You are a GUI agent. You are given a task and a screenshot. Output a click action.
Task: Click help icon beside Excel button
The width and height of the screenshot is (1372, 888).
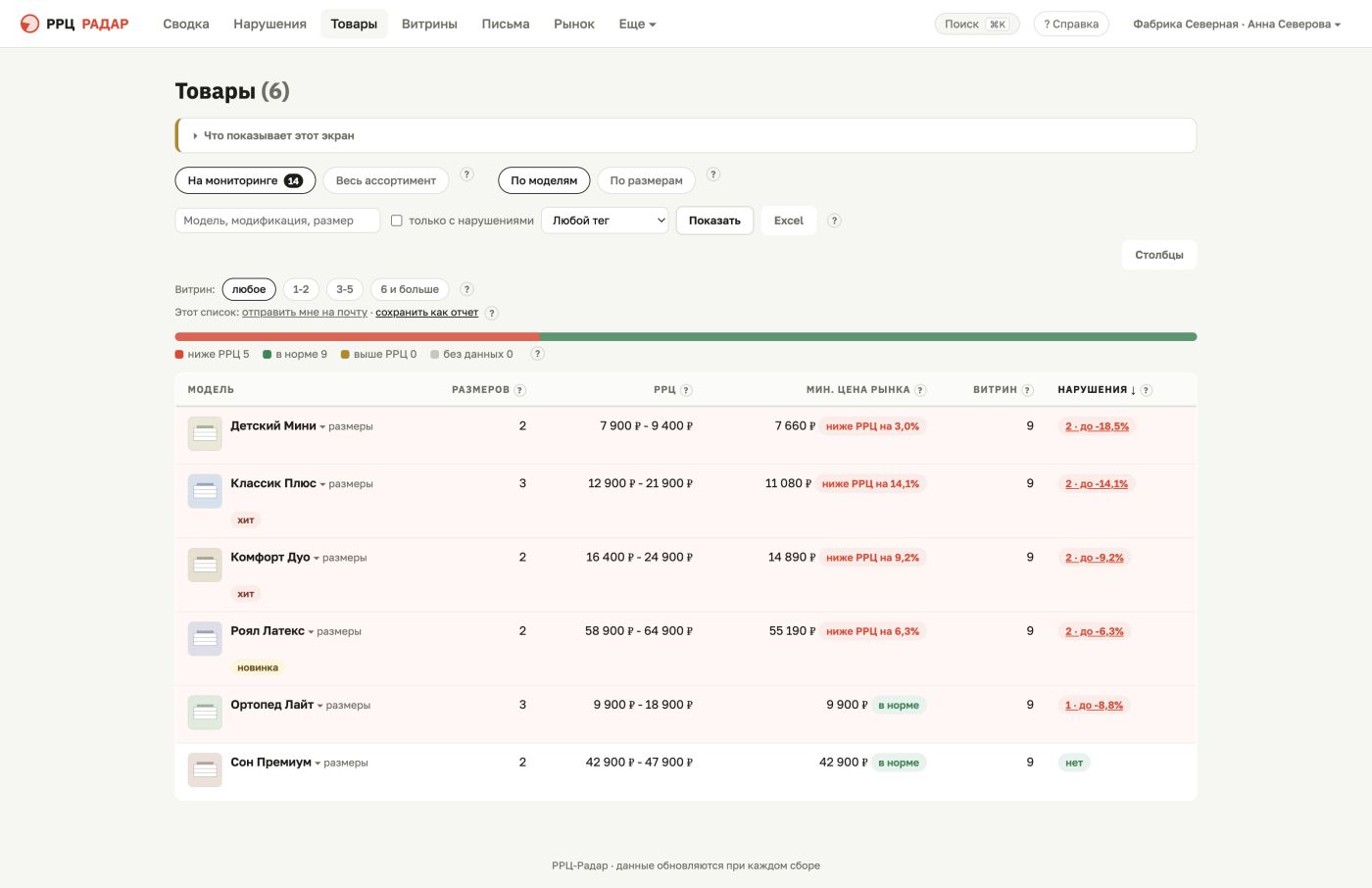pos(834,221)
